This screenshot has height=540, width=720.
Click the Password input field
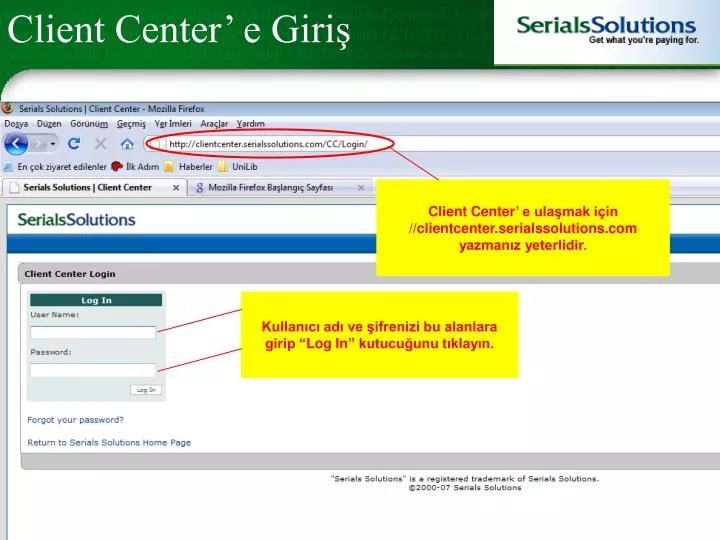click(93, 370)
